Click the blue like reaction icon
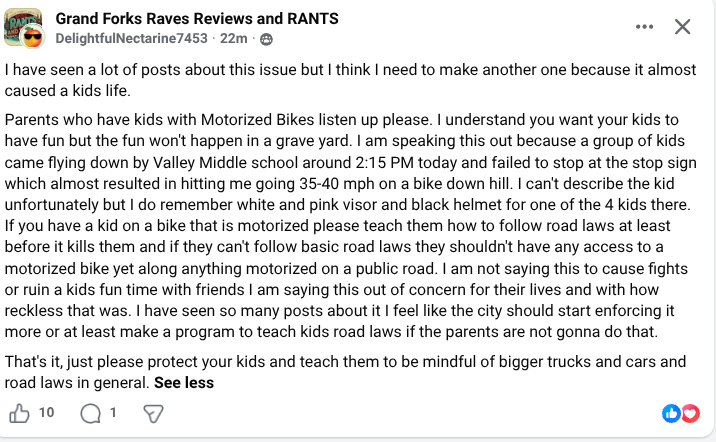716x442 pixels. click(x=671, y=414)
